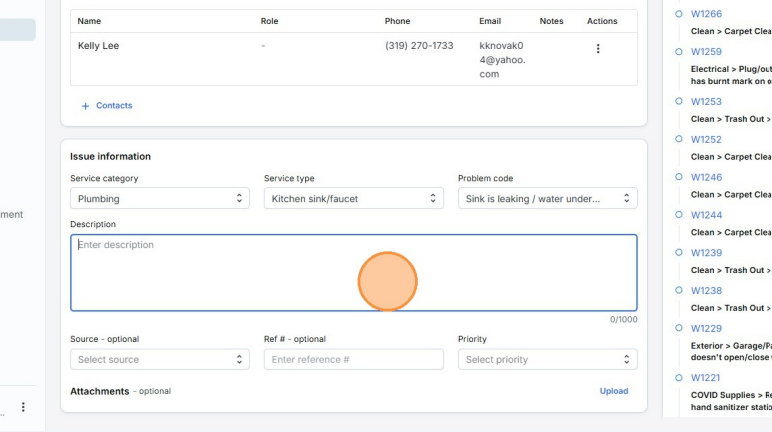Open work order W1221 link
The height and width of the screenshot is (432, 772).
(706, 378)
